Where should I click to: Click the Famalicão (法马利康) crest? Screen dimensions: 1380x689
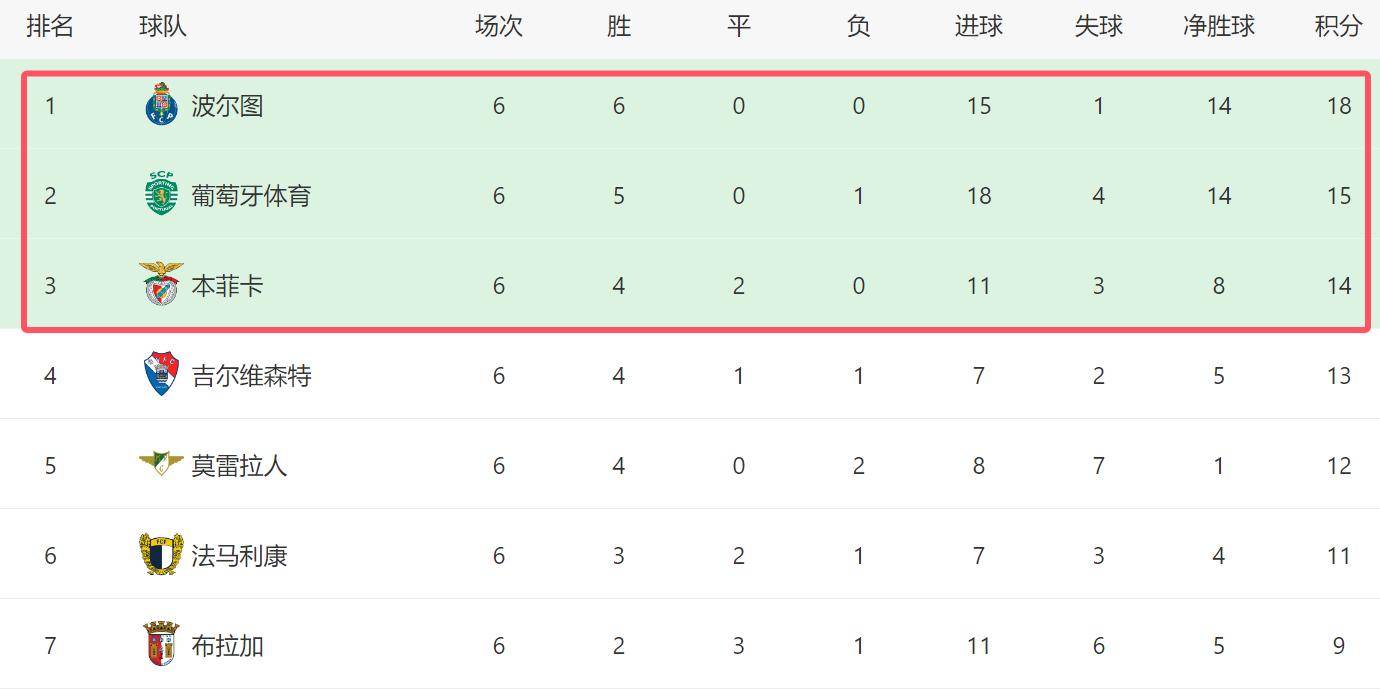(161, 555)
